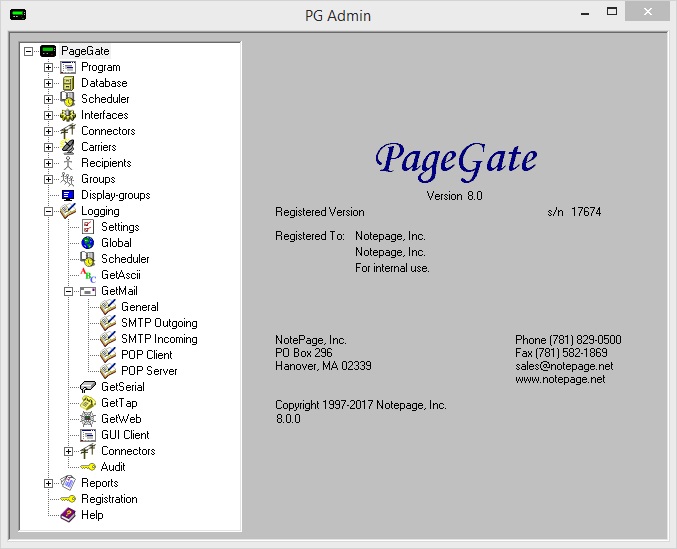Select the Registration tree item
677x549 pixels.
109,499
